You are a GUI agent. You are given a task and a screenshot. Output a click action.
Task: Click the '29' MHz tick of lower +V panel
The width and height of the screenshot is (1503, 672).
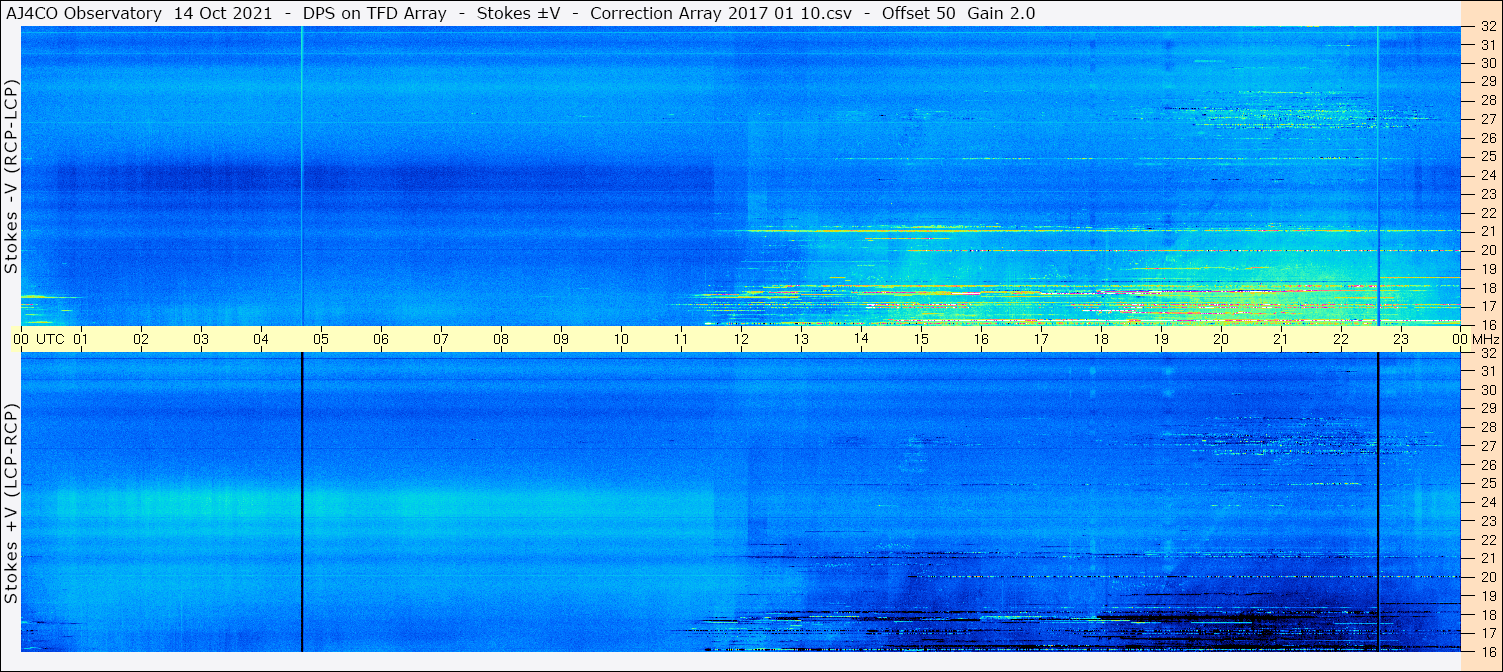point(1487,409)
